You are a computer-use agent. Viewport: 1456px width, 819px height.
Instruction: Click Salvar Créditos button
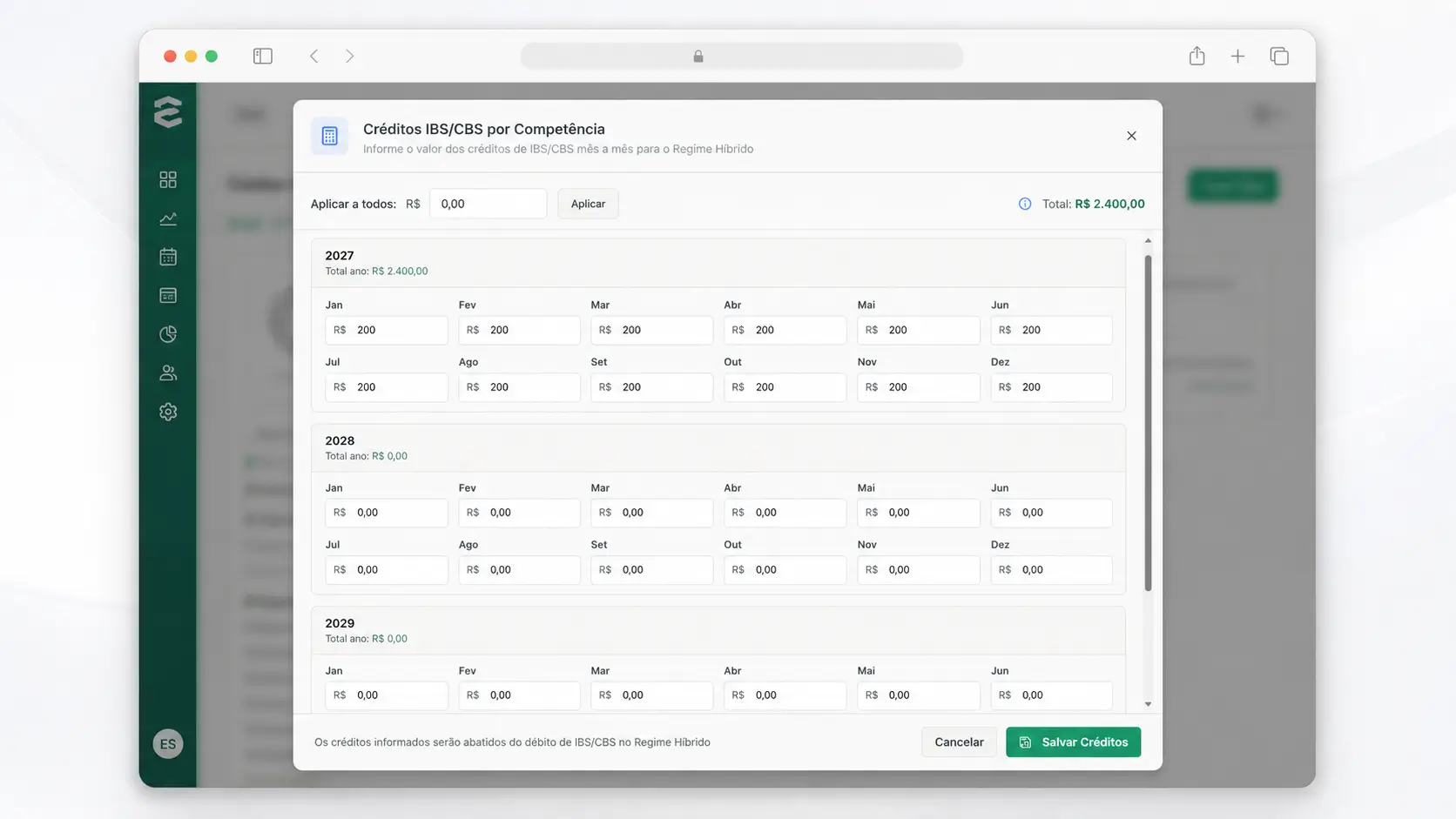[x=1073, y=742]
